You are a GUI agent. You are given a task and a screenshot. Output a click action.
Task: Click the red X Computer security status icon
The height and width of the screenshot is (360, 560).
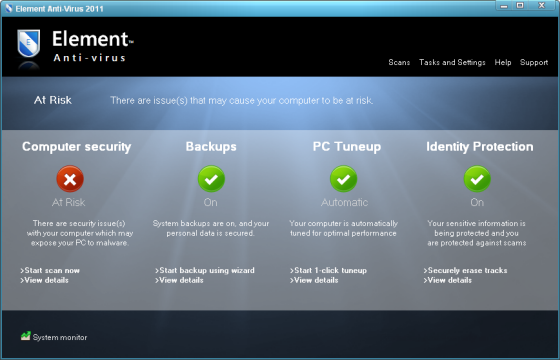coord(70,179)
